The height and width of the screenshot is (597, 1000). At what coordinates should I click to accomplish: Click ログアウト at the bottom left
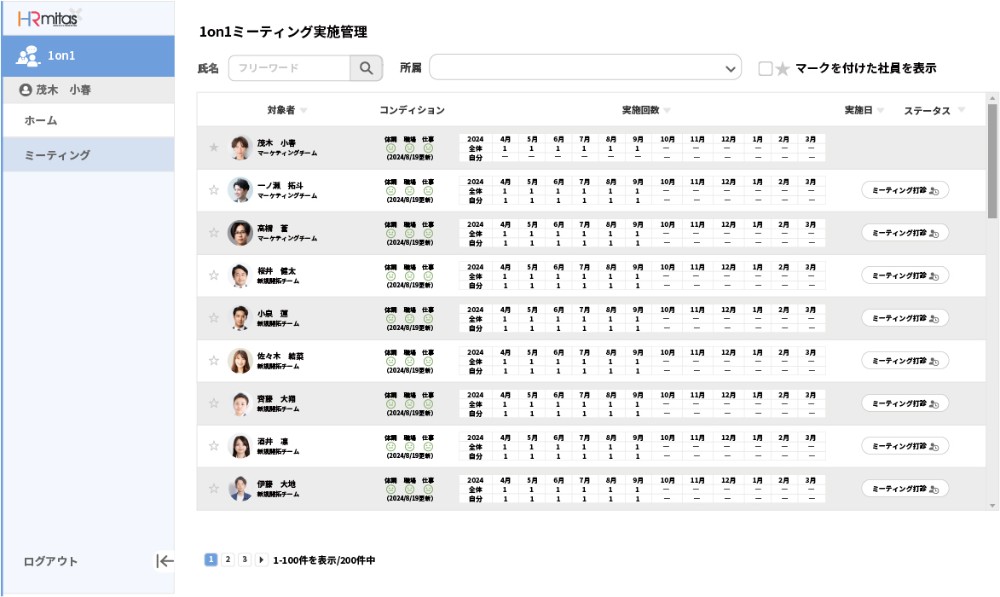(x=52, y=562)
